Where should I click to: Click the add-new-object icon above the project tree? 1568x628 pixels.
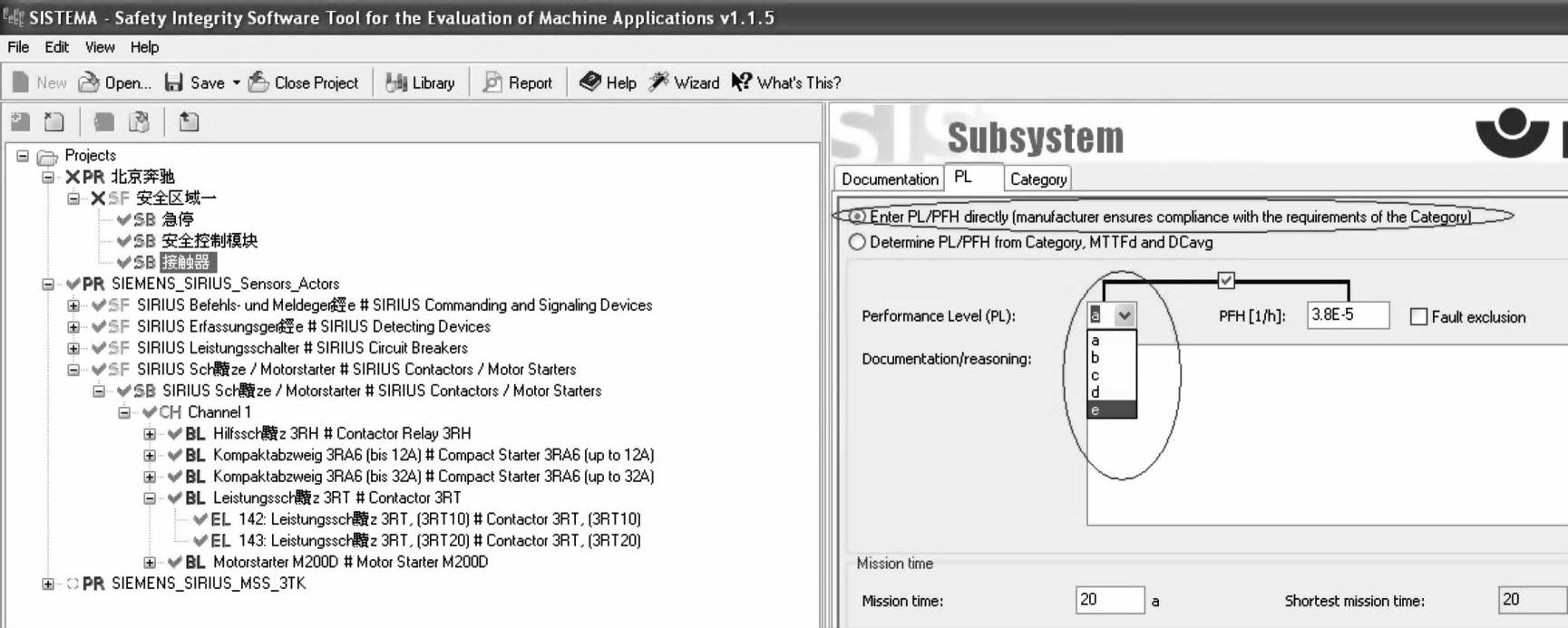pyautogui.click(x=20, y=121)
